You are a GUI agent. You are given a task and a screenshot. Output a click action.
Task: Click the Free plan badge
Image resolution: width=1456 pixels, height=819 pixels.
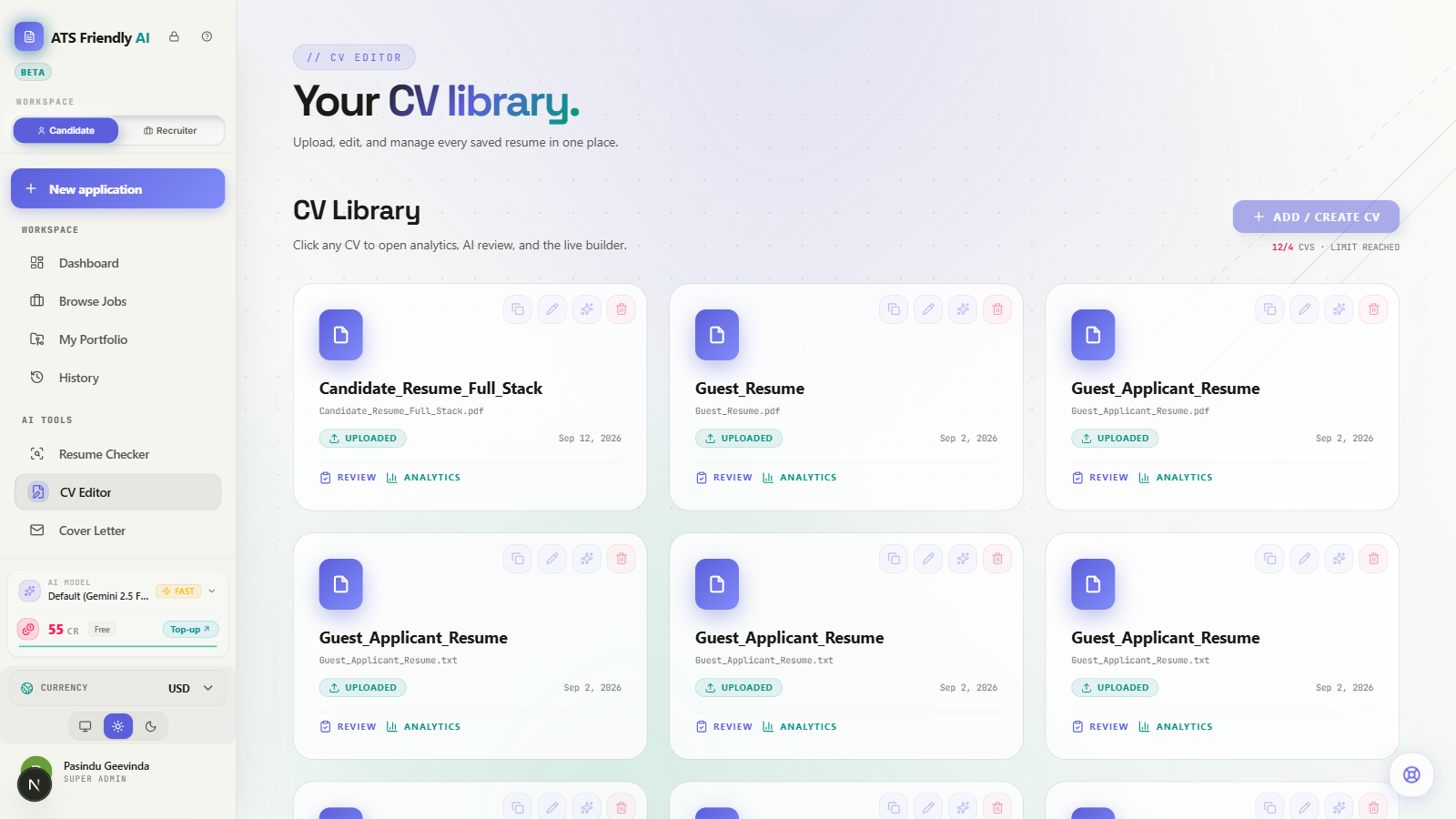point(102,630)
